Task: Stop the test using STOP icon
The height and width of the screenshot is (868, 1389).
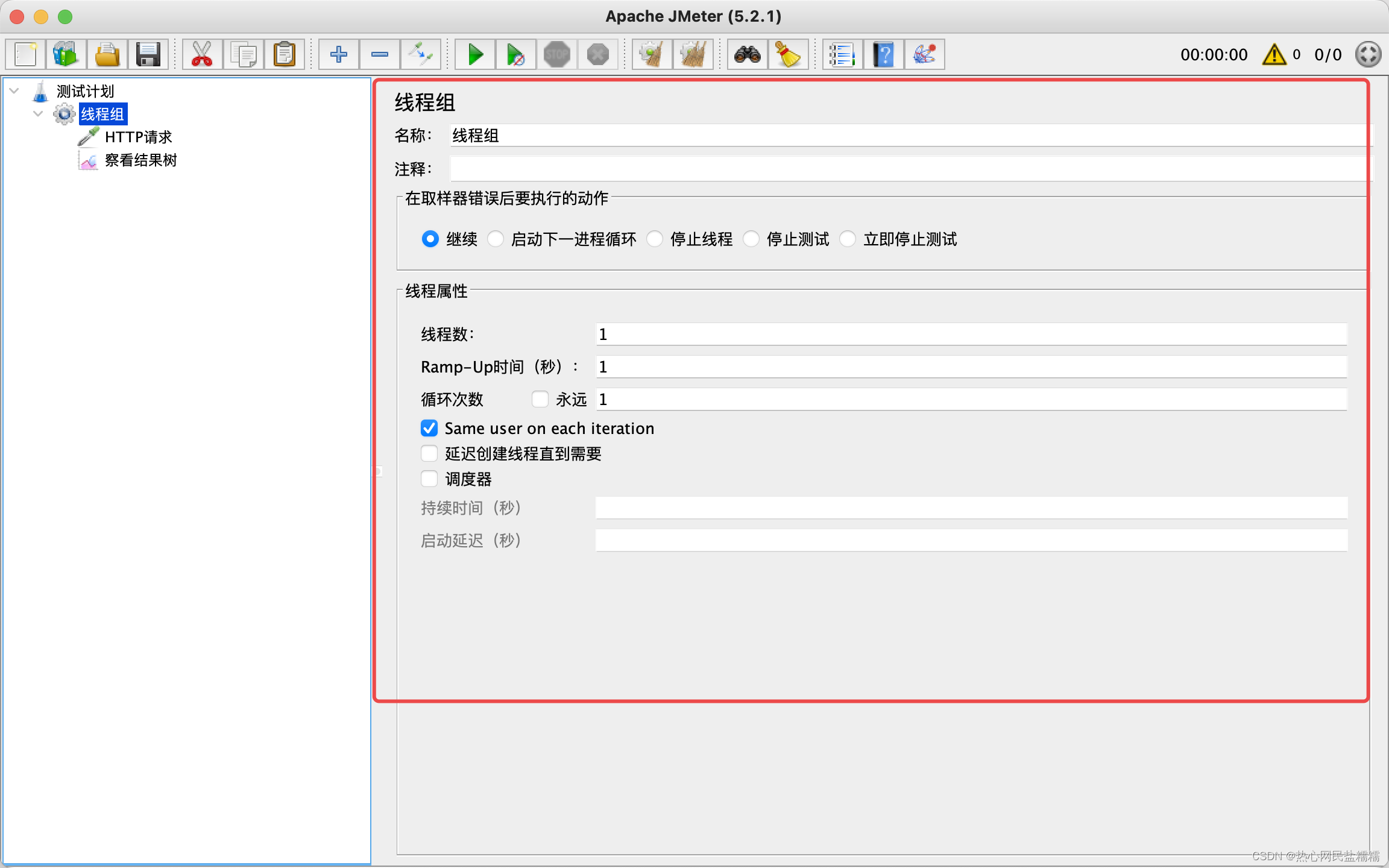Action: [x=557, y=54]
